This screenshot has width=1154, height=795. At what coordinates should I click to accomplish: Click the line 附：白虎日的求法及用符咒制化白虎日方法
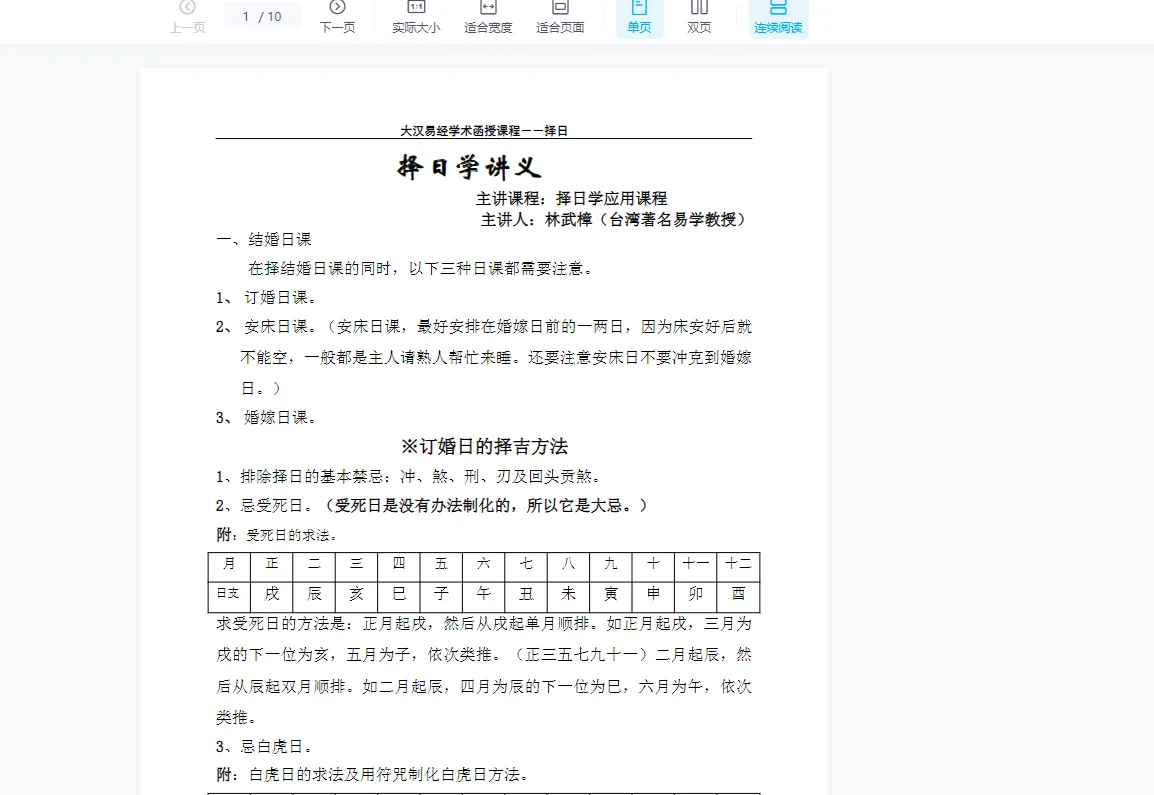(372, 774)
